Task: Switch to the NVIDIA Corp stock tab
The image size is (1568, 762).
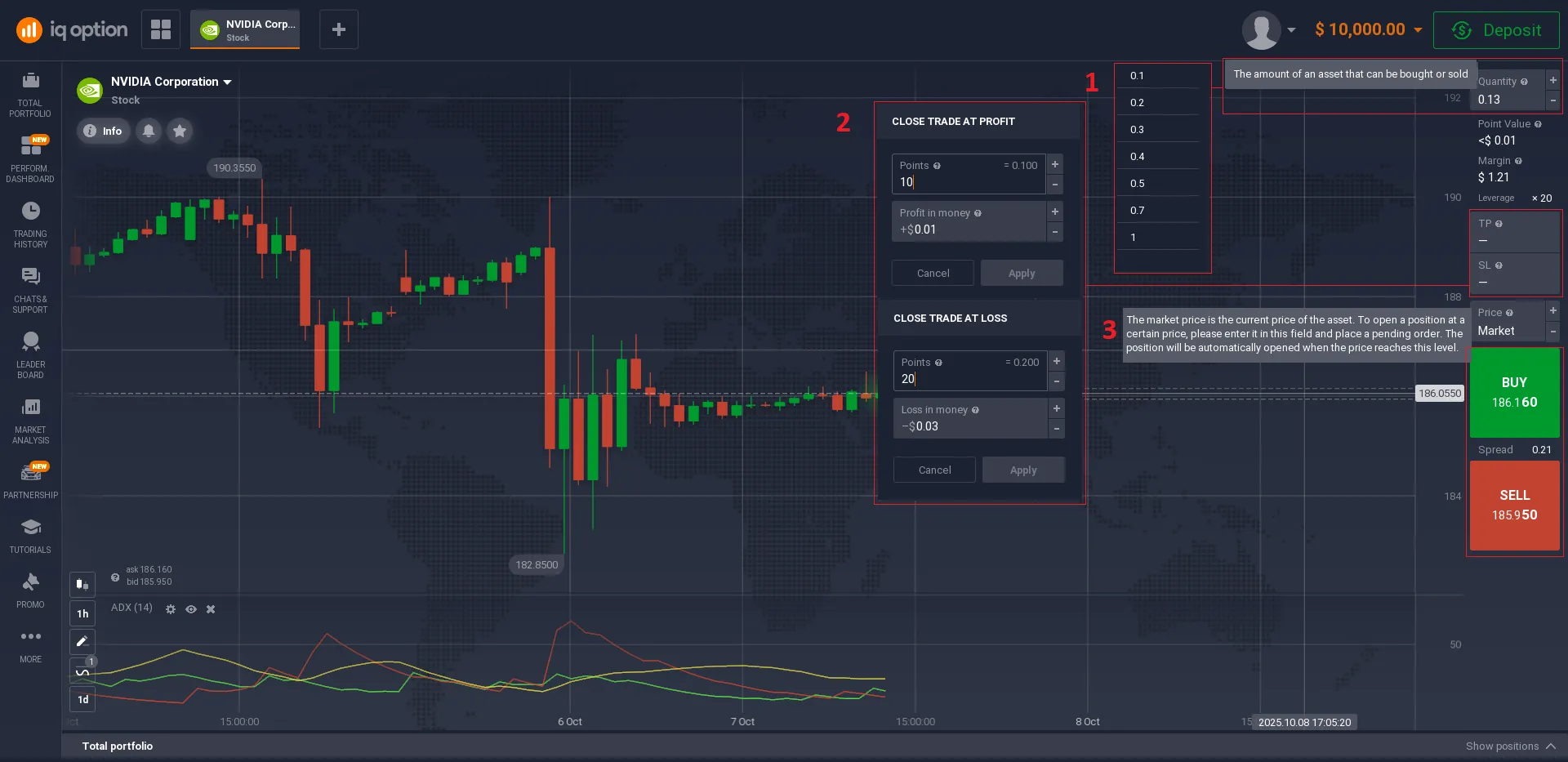Action: point(245,29)
